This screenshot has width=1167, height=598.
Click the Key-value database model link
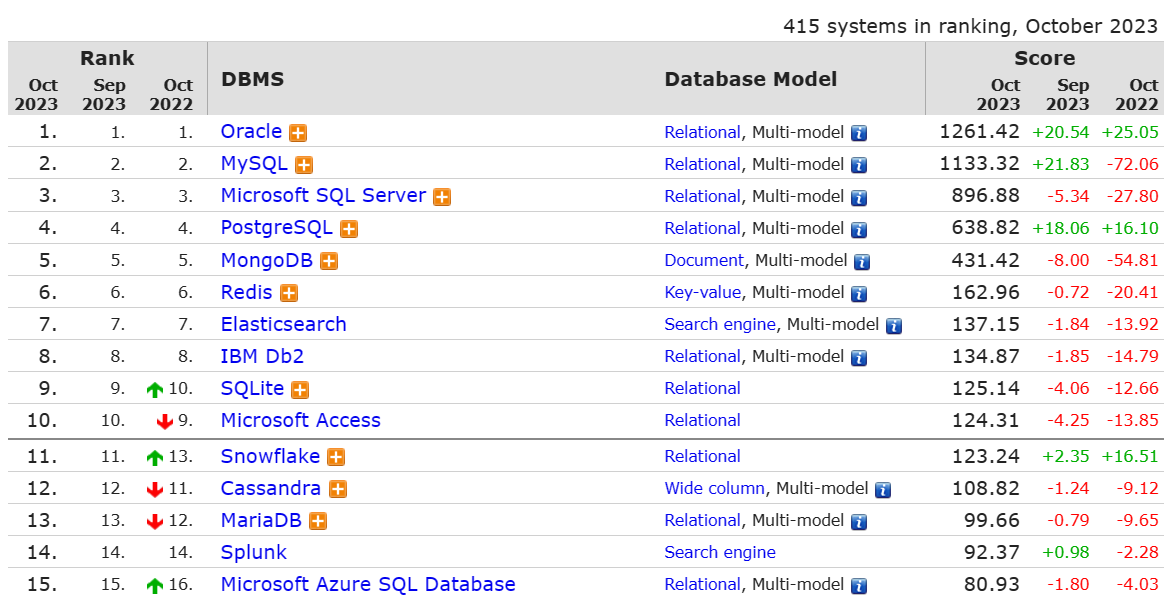click(703, 292)
